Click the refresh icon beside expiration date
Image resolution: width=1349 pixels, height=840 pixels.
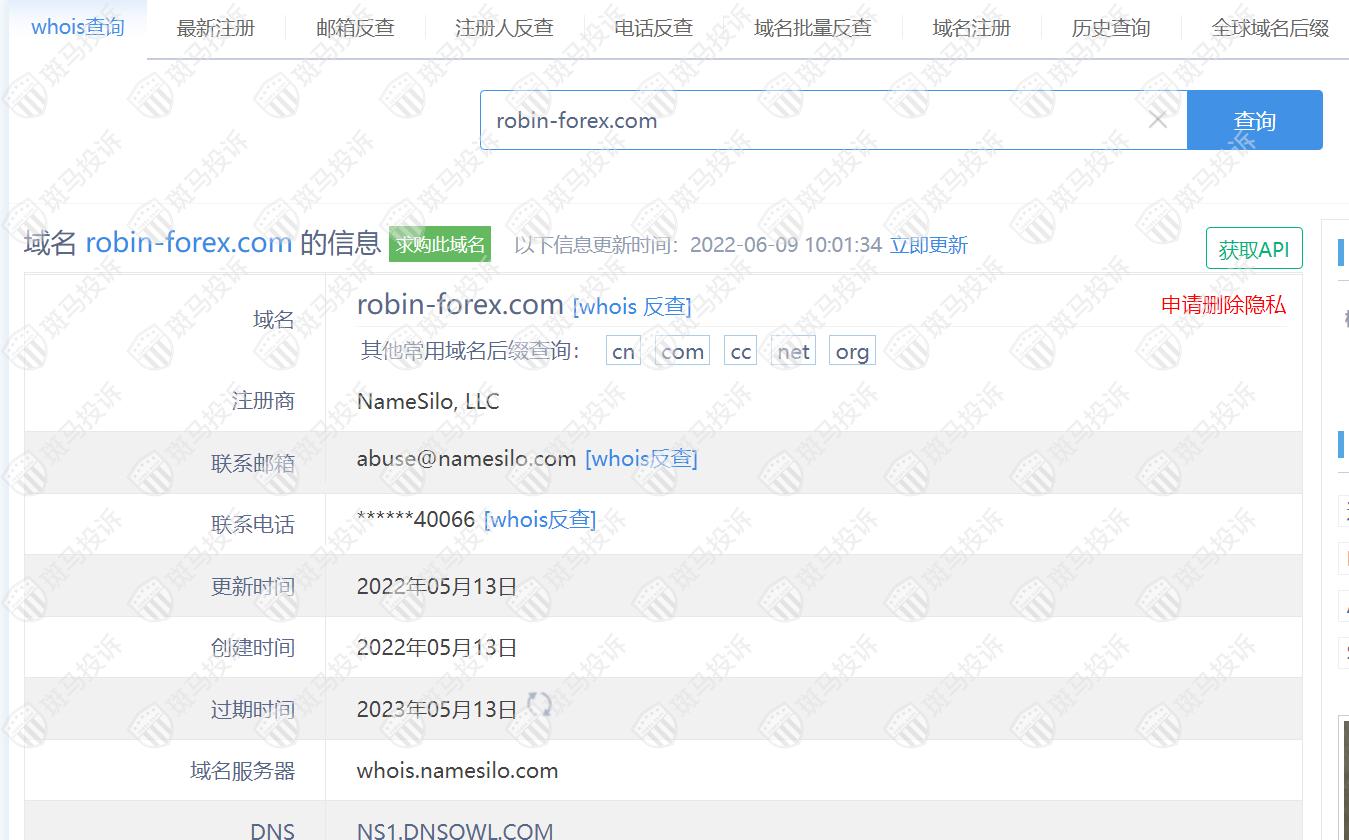click(539, 705)
